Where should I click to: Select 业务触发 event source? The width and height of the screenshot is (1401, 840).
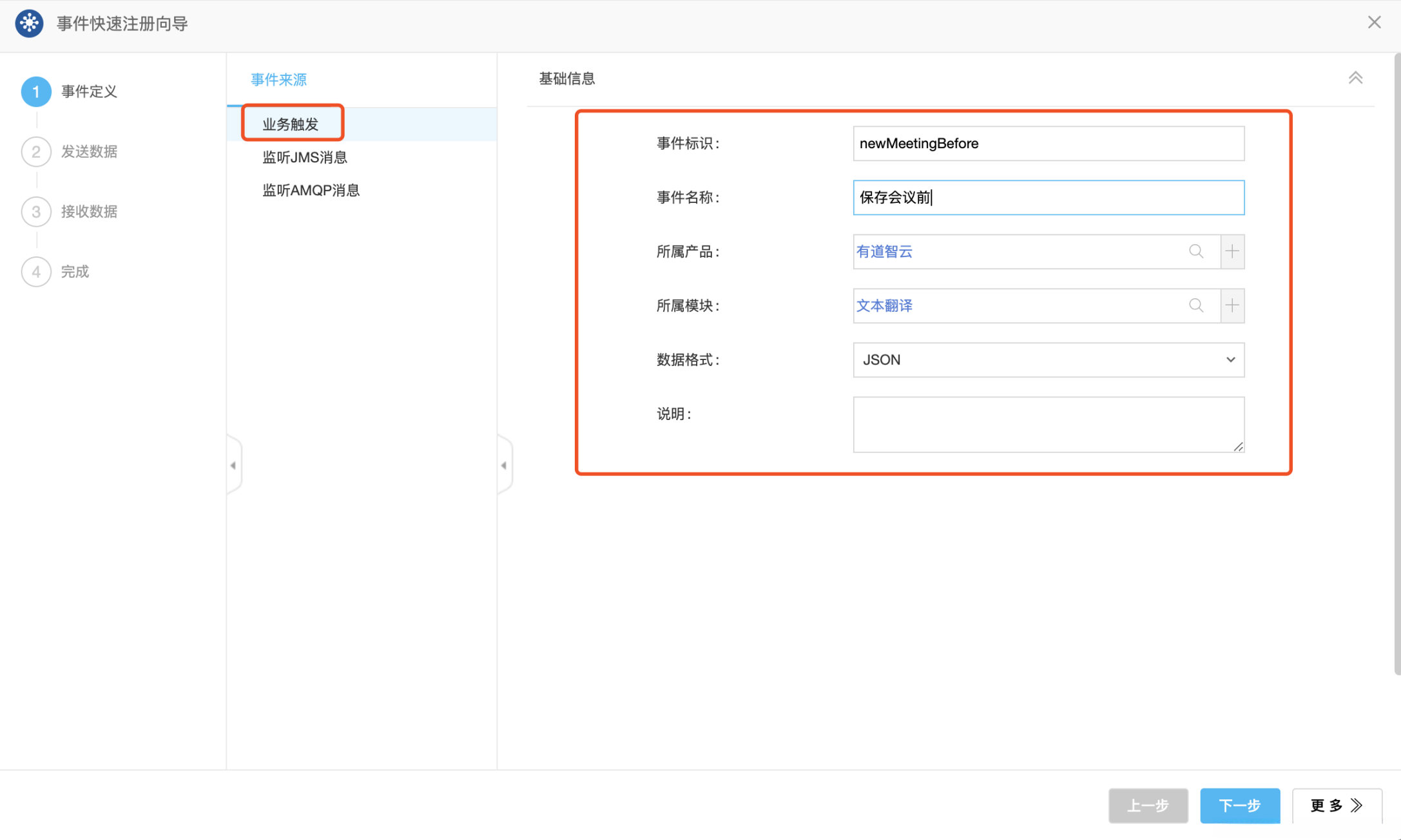coord(291,124)
